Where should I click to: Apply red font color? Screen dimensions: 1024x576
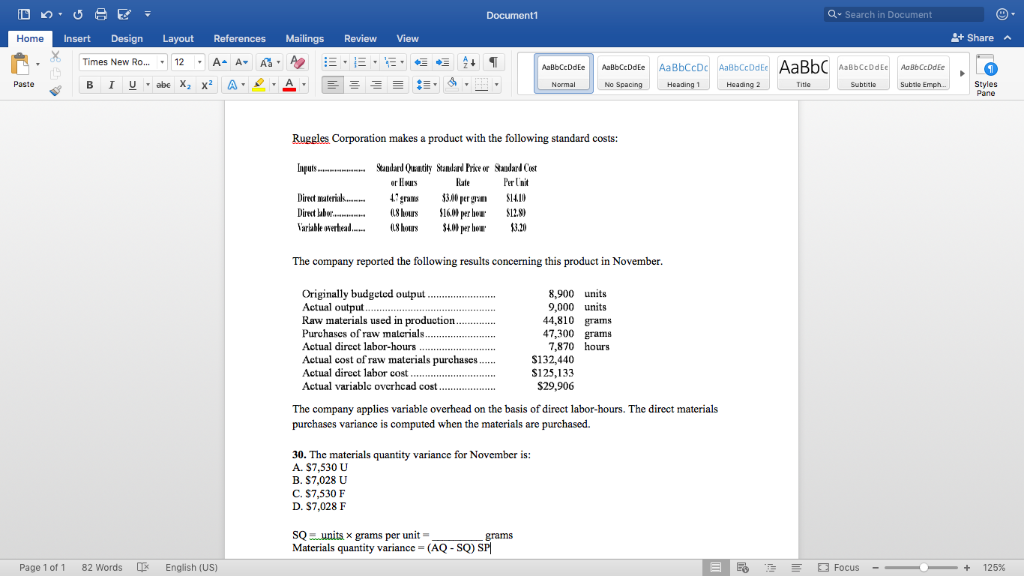tap(289, 85)
